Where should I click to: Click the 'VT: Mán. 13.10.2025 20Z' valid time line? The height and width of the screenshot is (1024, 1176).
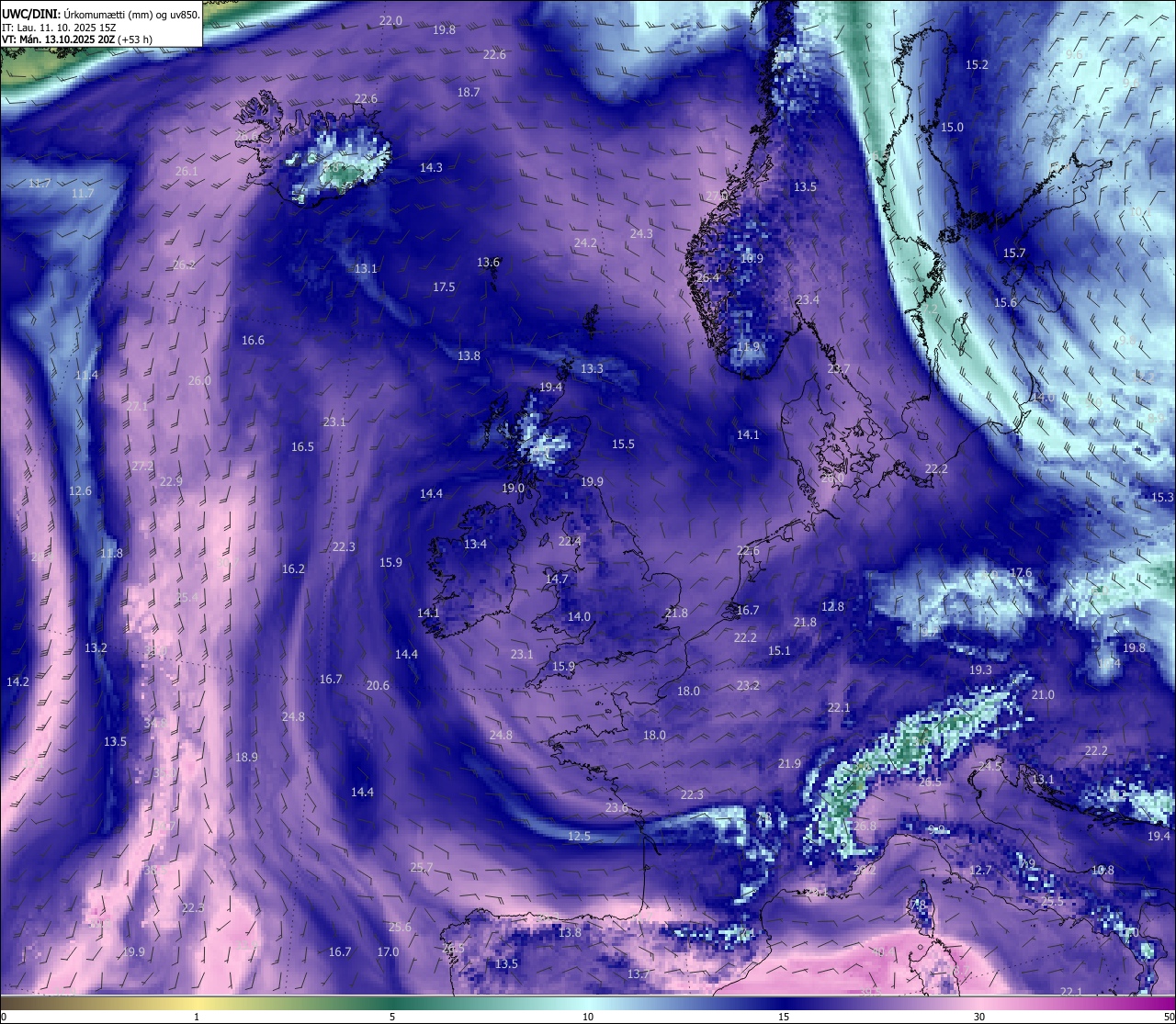coord(77,39)
